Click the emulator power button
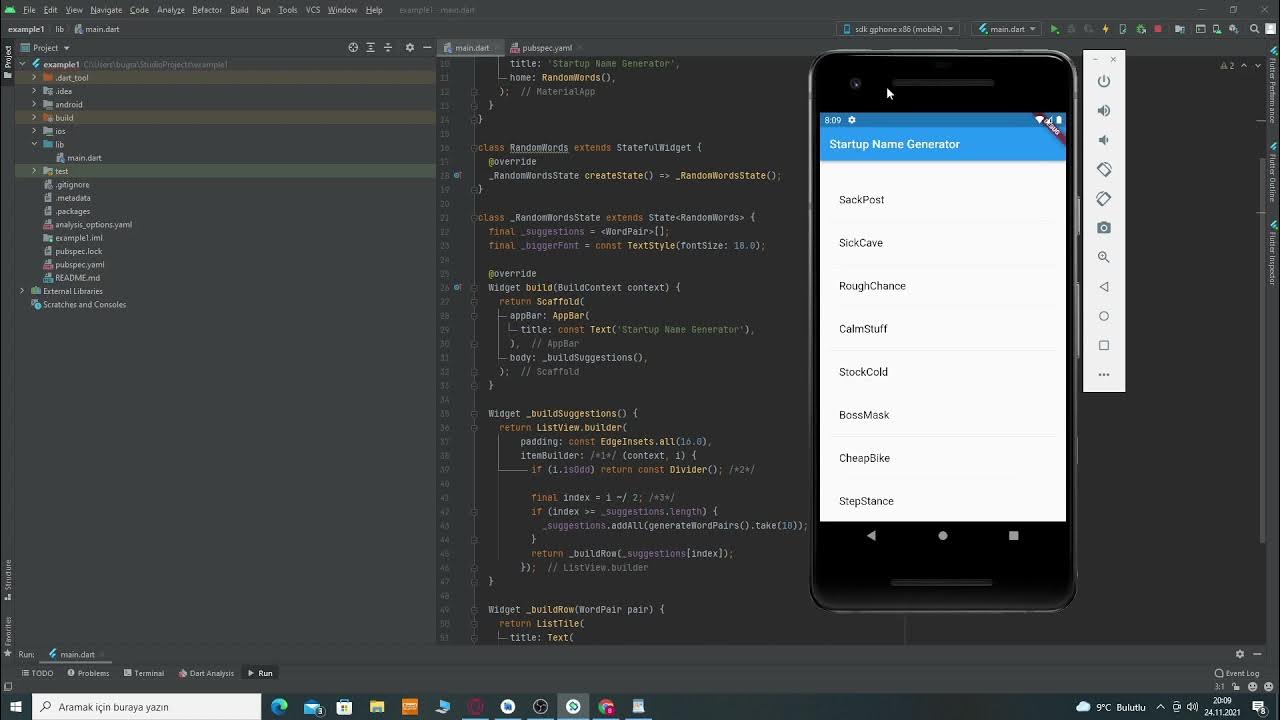This screenshot has height=720, width=1280. 1104,81
